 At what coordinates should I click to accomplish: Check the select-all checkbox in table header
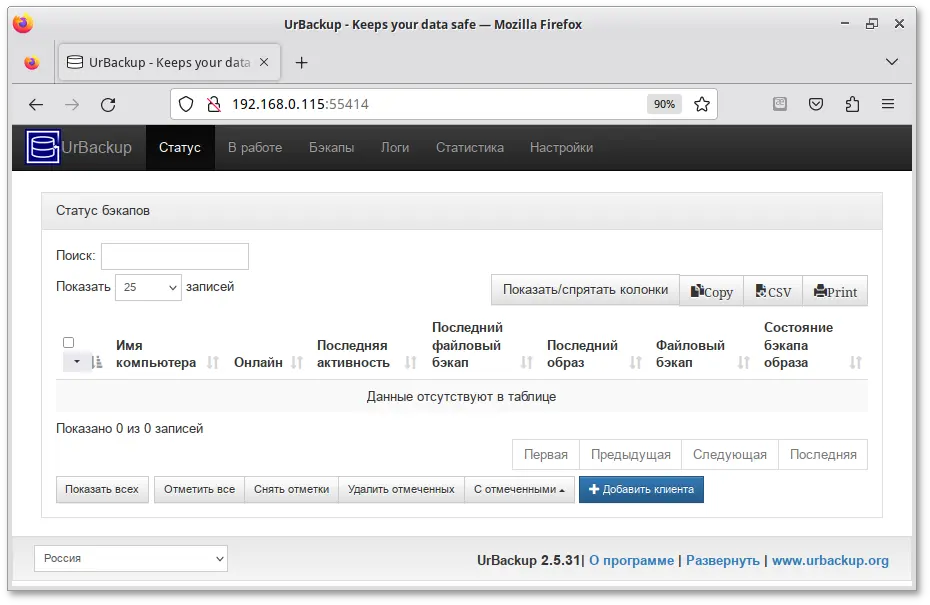click(68, 342)
